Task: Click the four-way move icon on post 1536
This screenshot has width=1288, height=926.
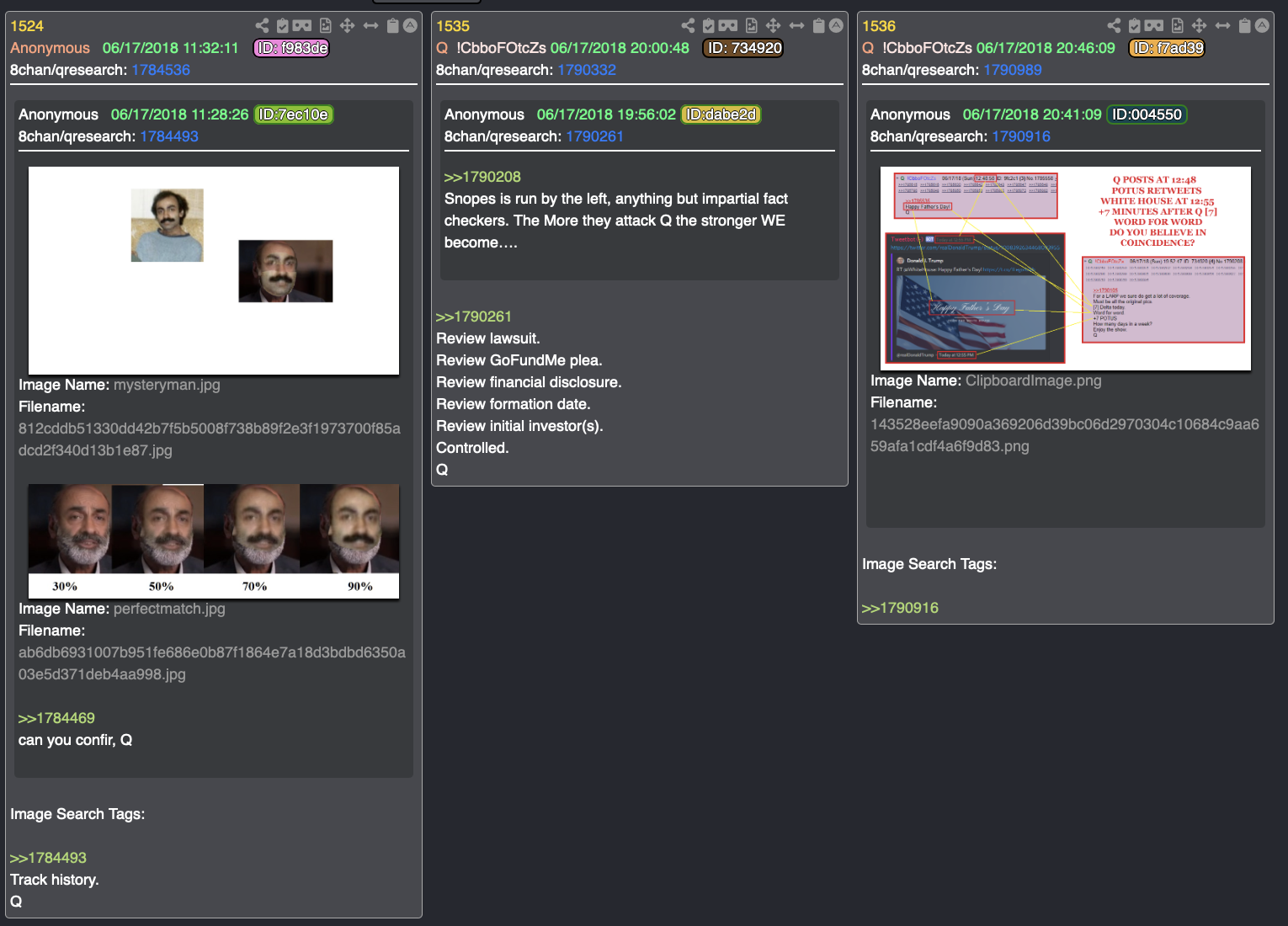Action: pyautogui.click(x=1199, y=26)
